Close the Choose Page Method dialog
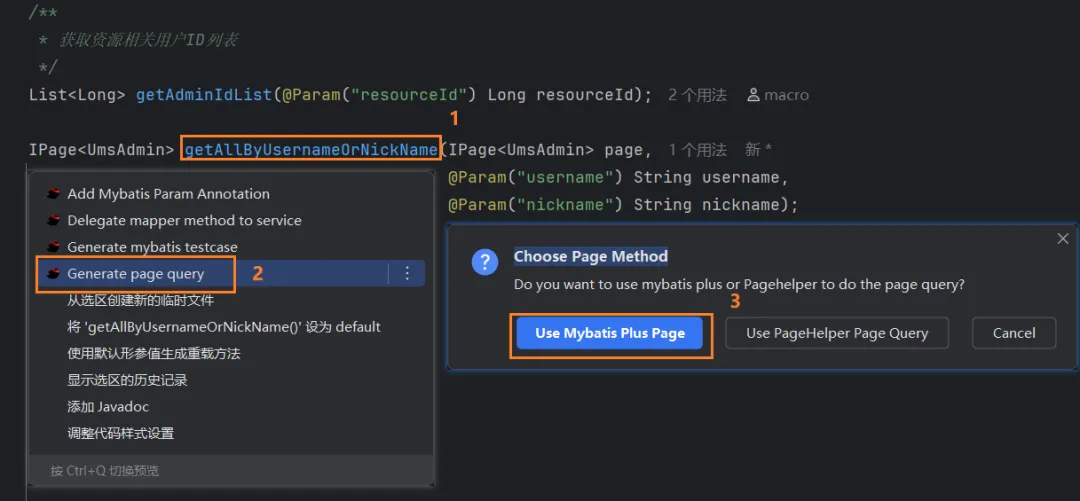The height and width of the screenshot is (501, 1080). 1062,239
